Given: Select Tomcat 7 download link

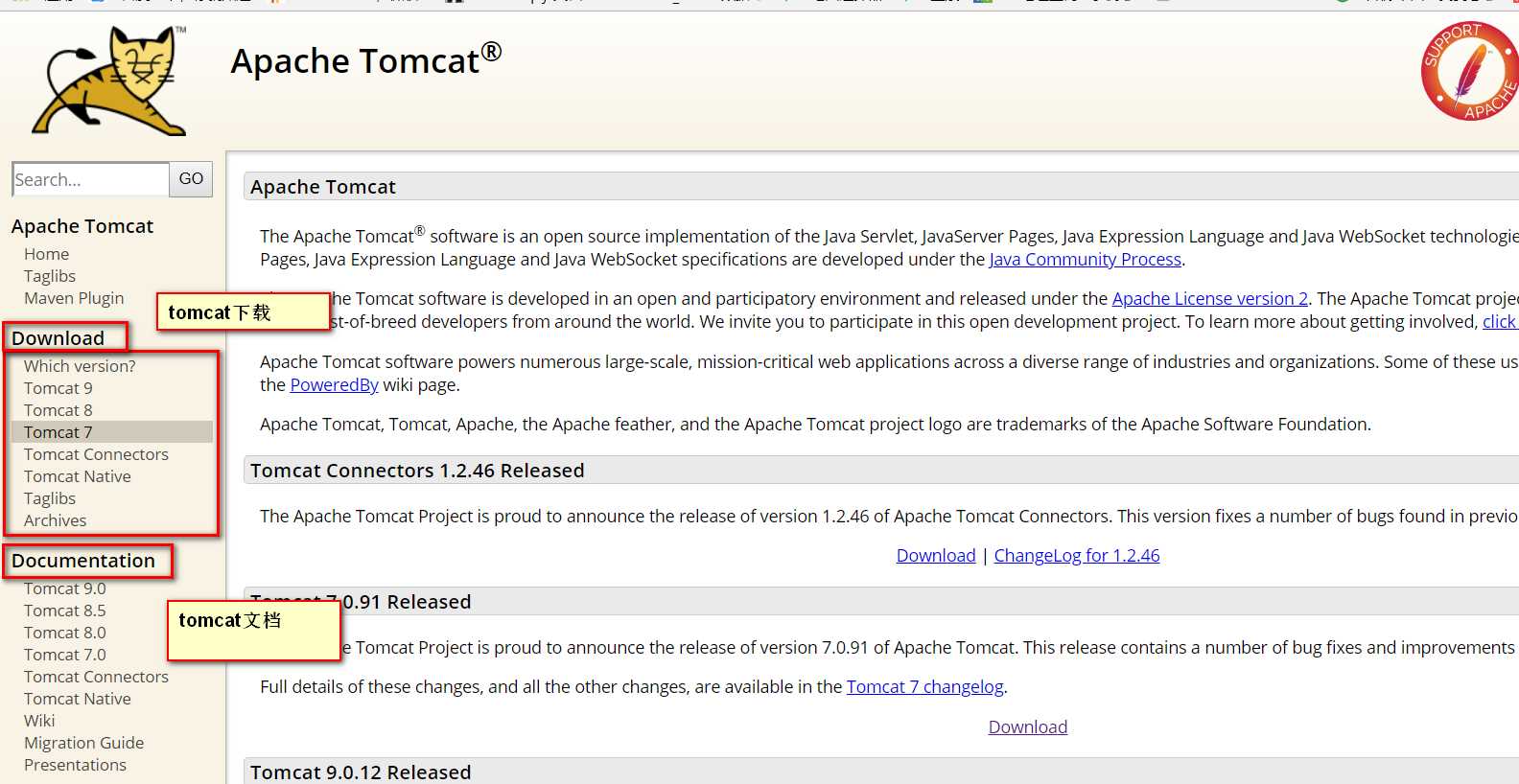Looking at the screenshot, I should [58, 432].
